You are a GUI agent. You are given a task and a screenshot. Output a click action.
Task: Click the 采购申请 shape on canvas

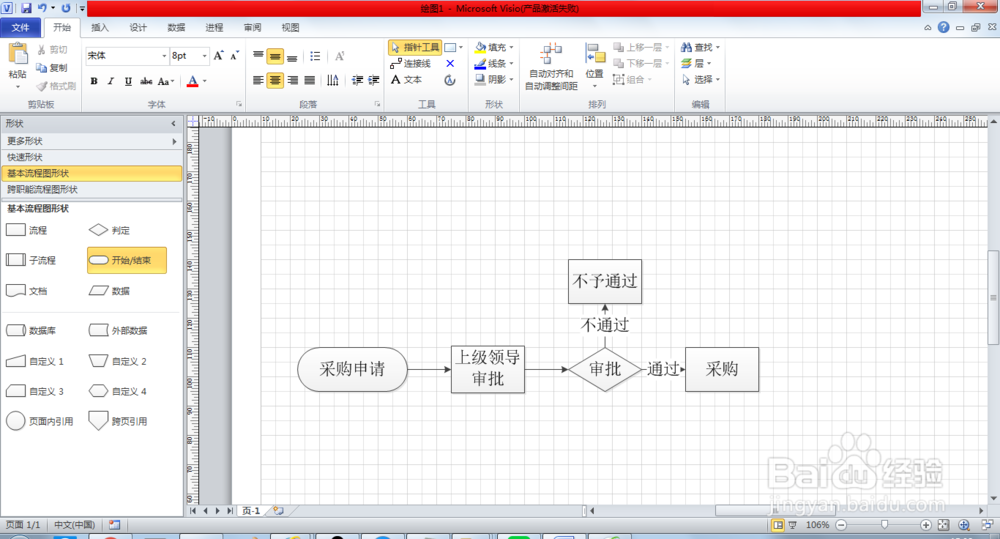pyautogui.click(x=352, y=369)
